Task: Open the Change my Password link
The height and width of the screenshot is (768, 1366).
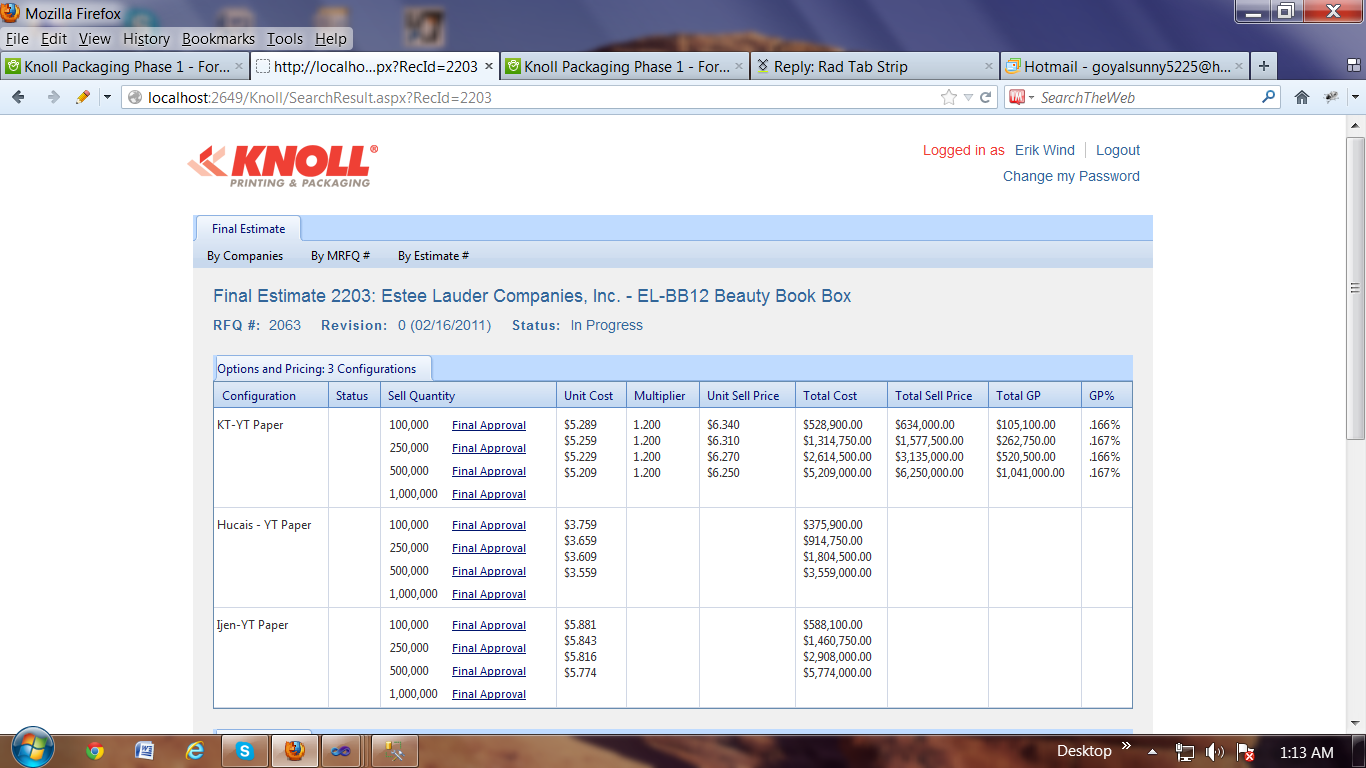Action: (1071, 176)
